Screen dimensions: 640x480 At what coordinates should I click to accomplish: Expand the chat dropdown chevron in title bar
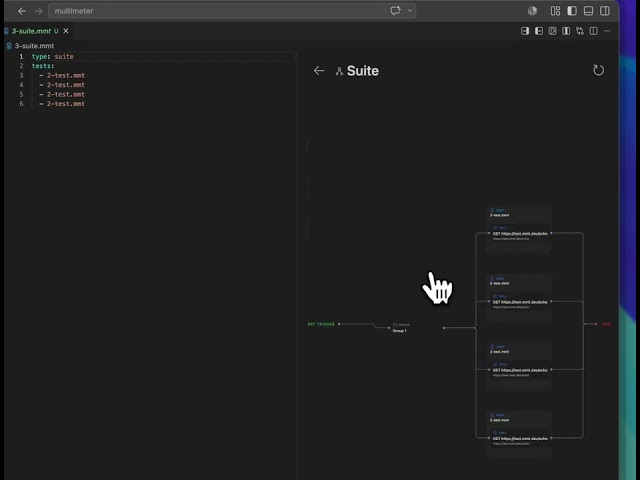pos(410,11)
